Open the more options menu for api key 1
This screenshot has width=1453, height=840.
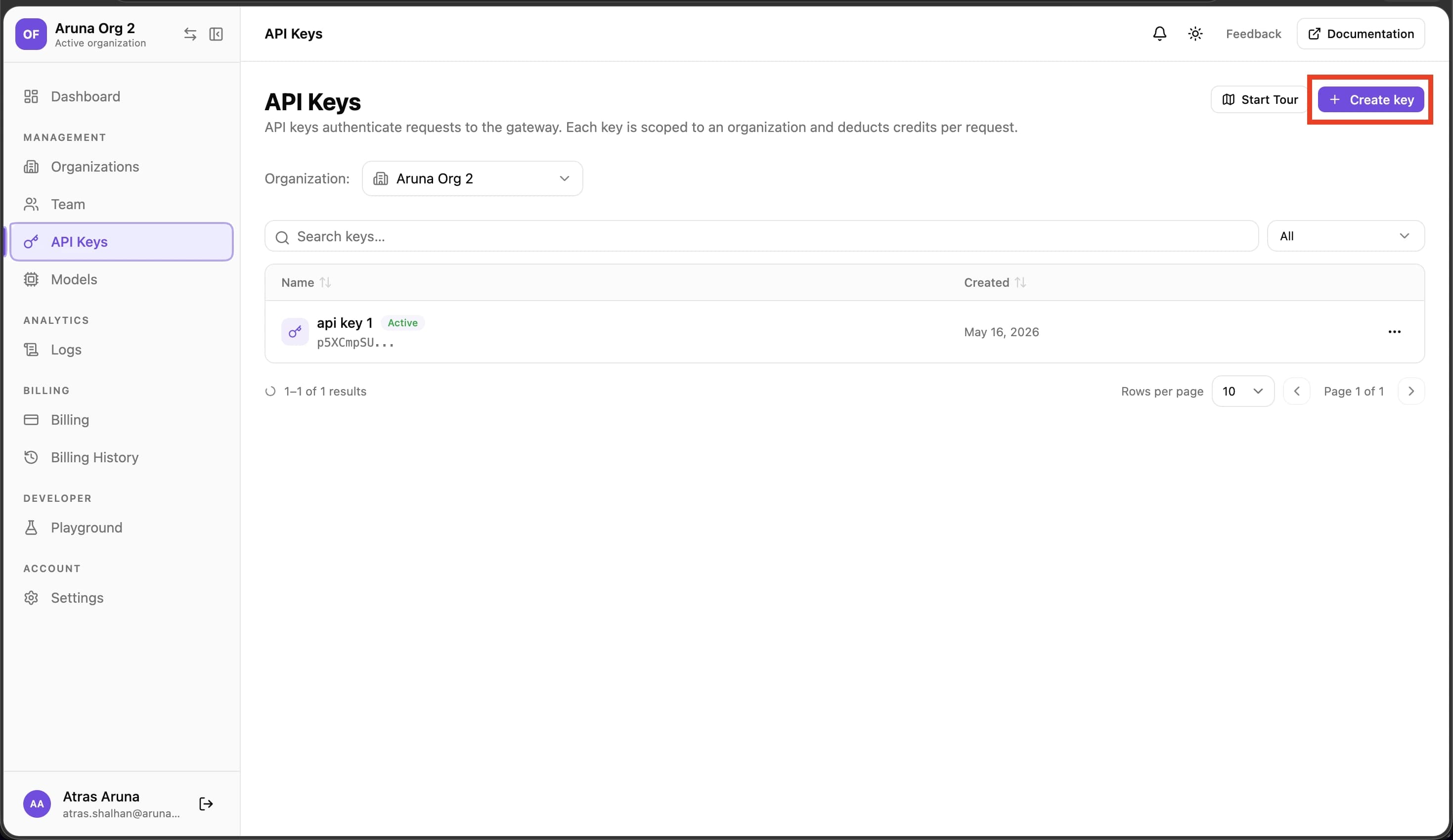(1394, 332)
